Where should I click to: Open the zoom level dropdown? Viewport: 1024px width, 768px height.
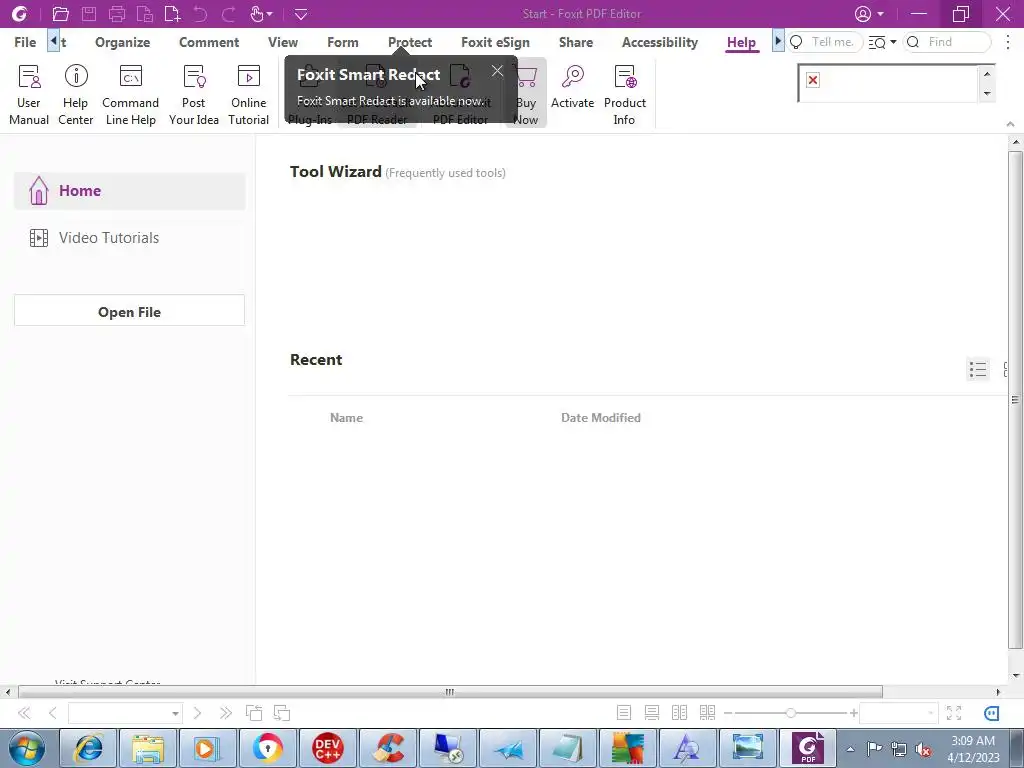931,714
